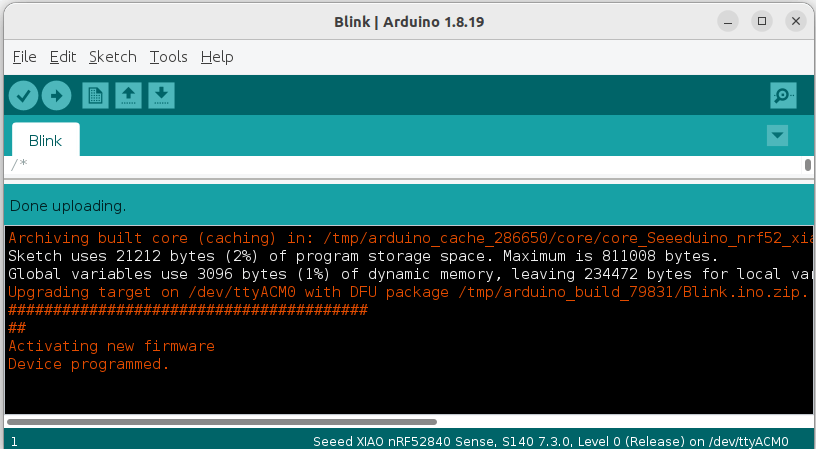Click the editor vertical scrollbar handle
Viewport: 816px width, 449px height.
tap(807, 165)
